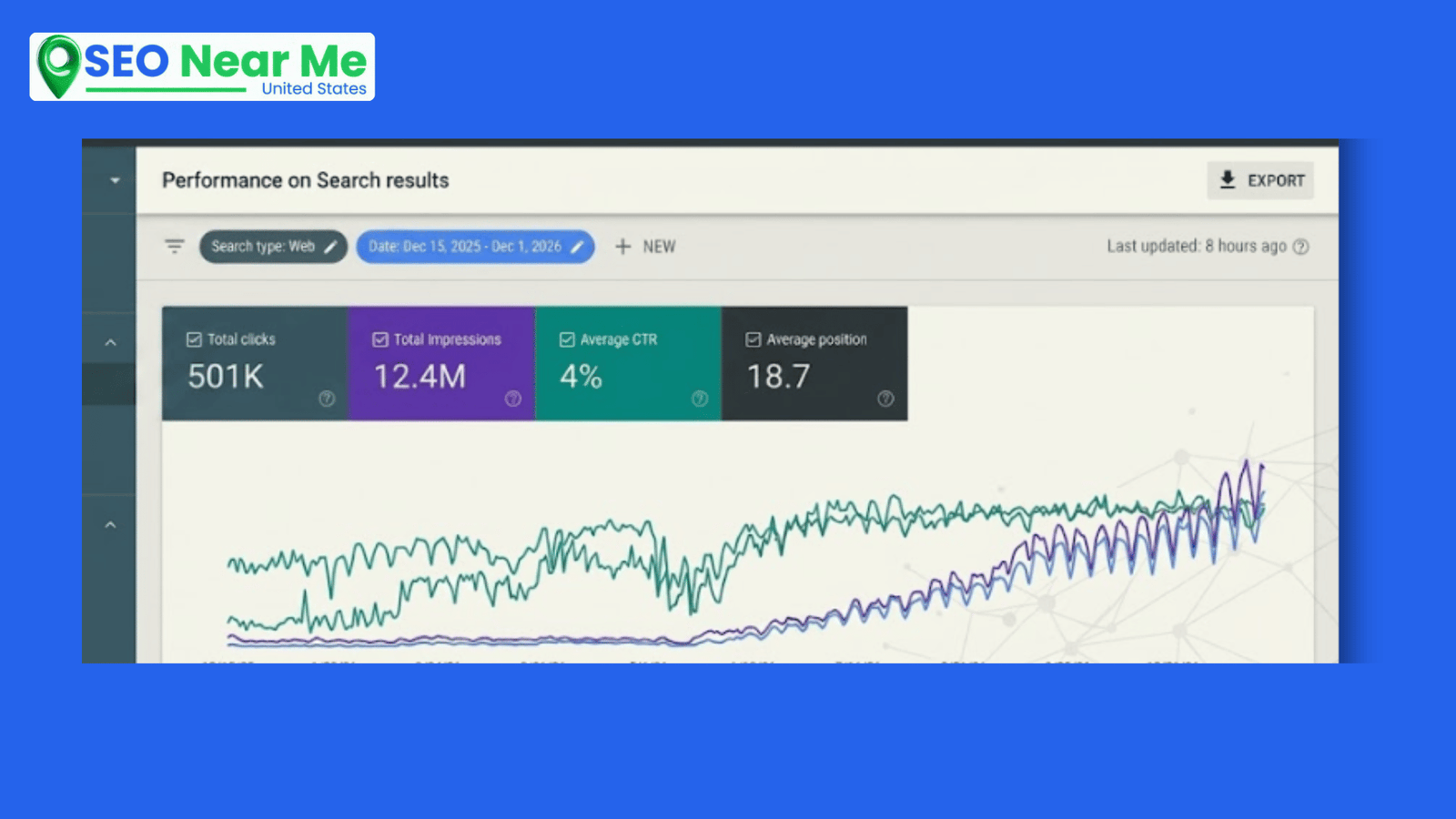Image resolution: width=1456 pixels, height=819 pixels.
Task: Click the plus icon beside NEW
Action: 622,247
